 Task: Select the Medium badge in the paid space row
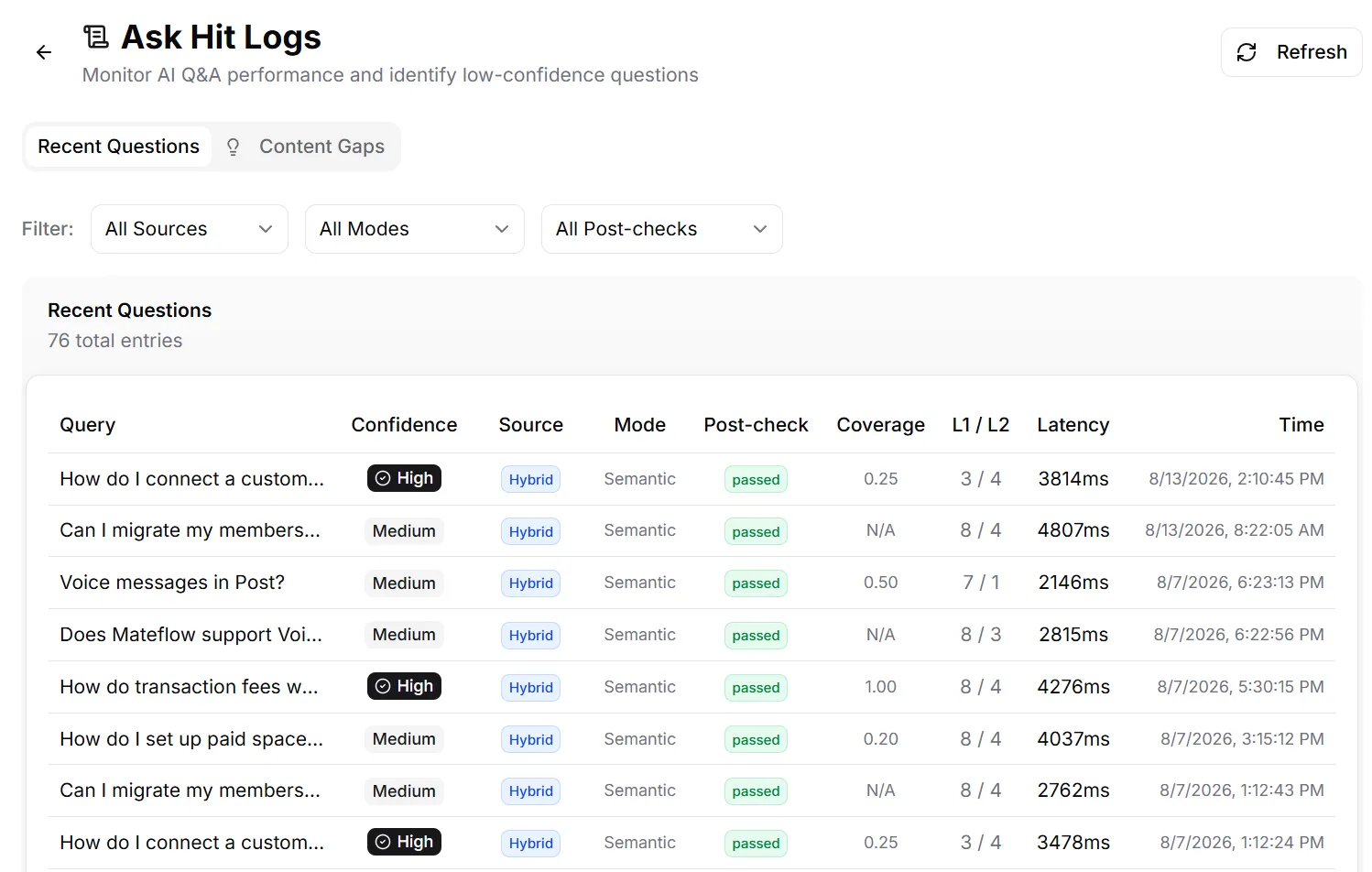[x=404, y=739]
